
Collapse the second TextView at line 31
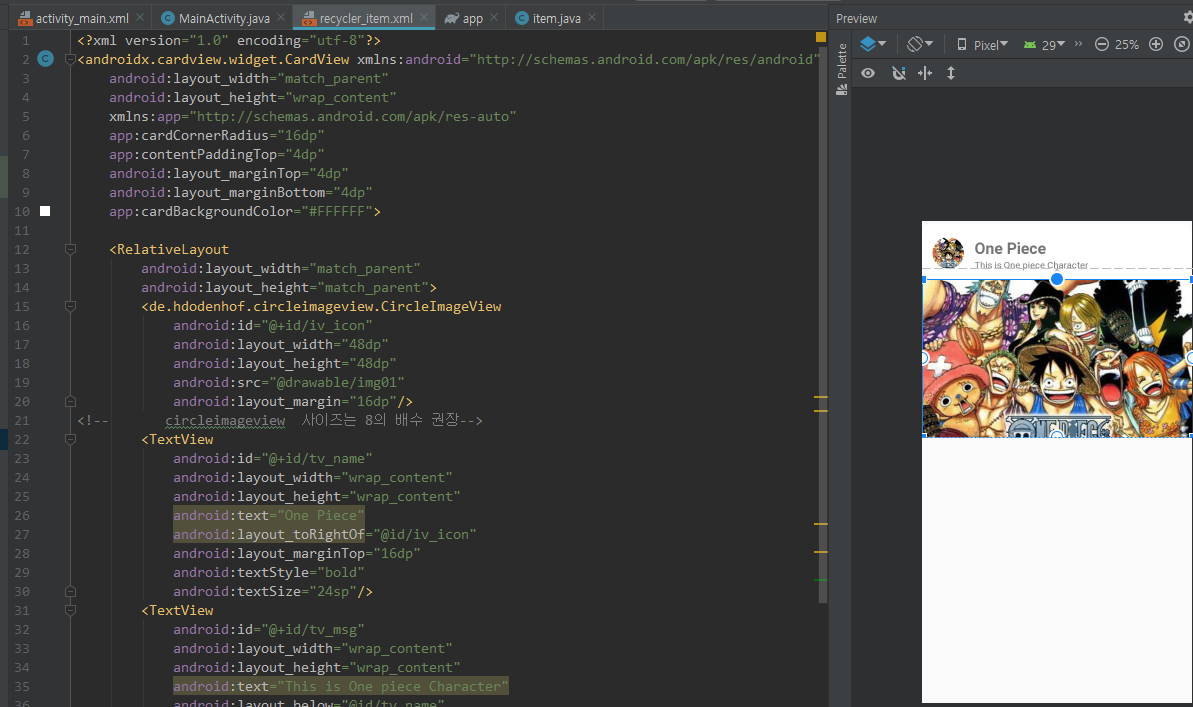(x=70, y=610)
